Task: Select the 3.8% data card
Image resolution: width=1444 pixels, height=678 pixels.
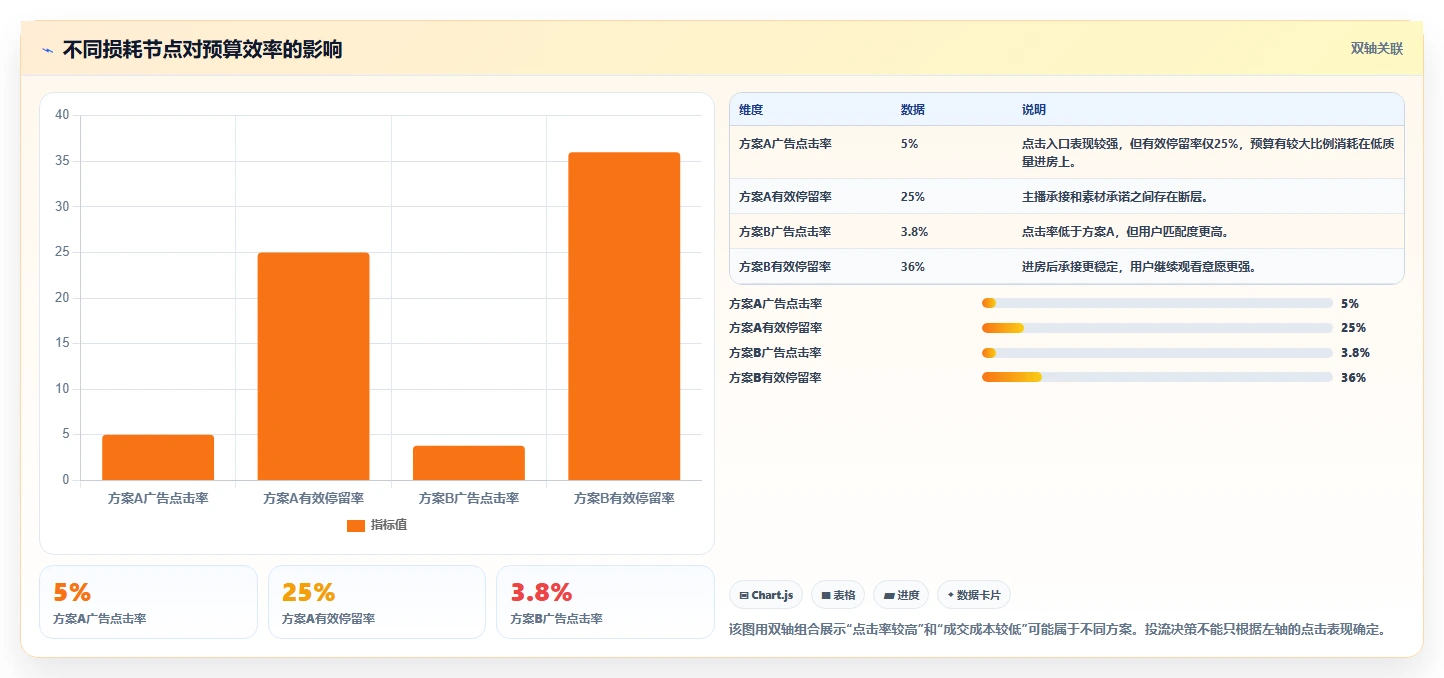Action: coord(605,602)
